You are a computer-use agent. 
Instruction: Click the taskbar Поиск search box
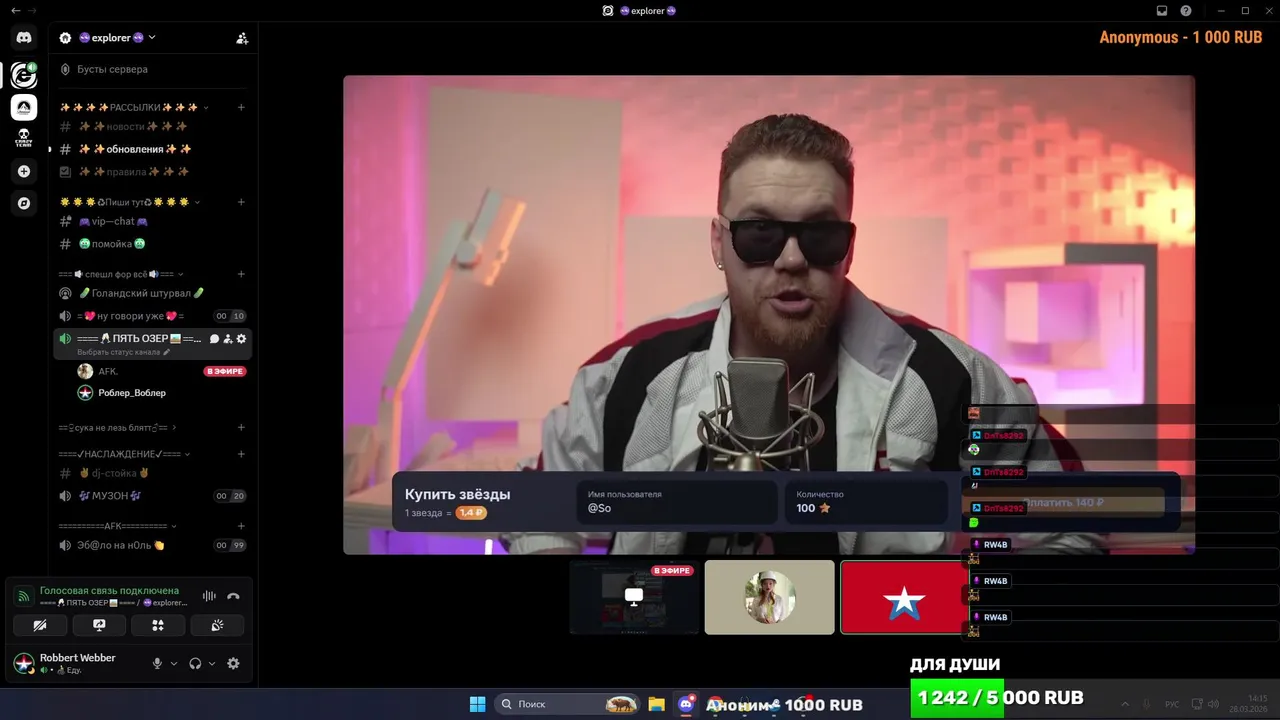point(568,704)
